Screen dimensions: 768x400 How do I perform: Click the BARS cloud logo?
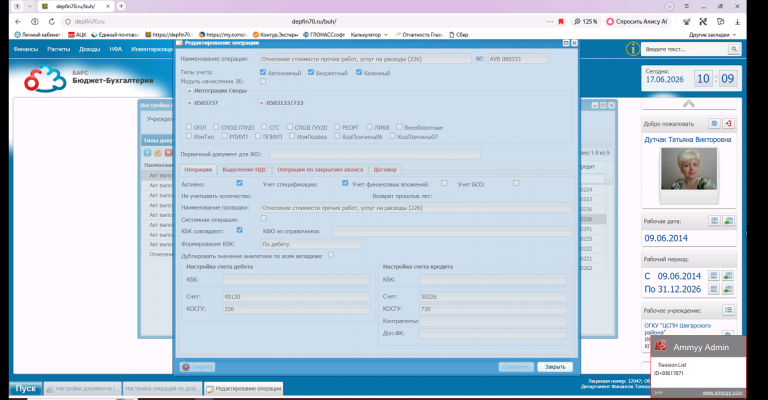[x=45, y=78]
